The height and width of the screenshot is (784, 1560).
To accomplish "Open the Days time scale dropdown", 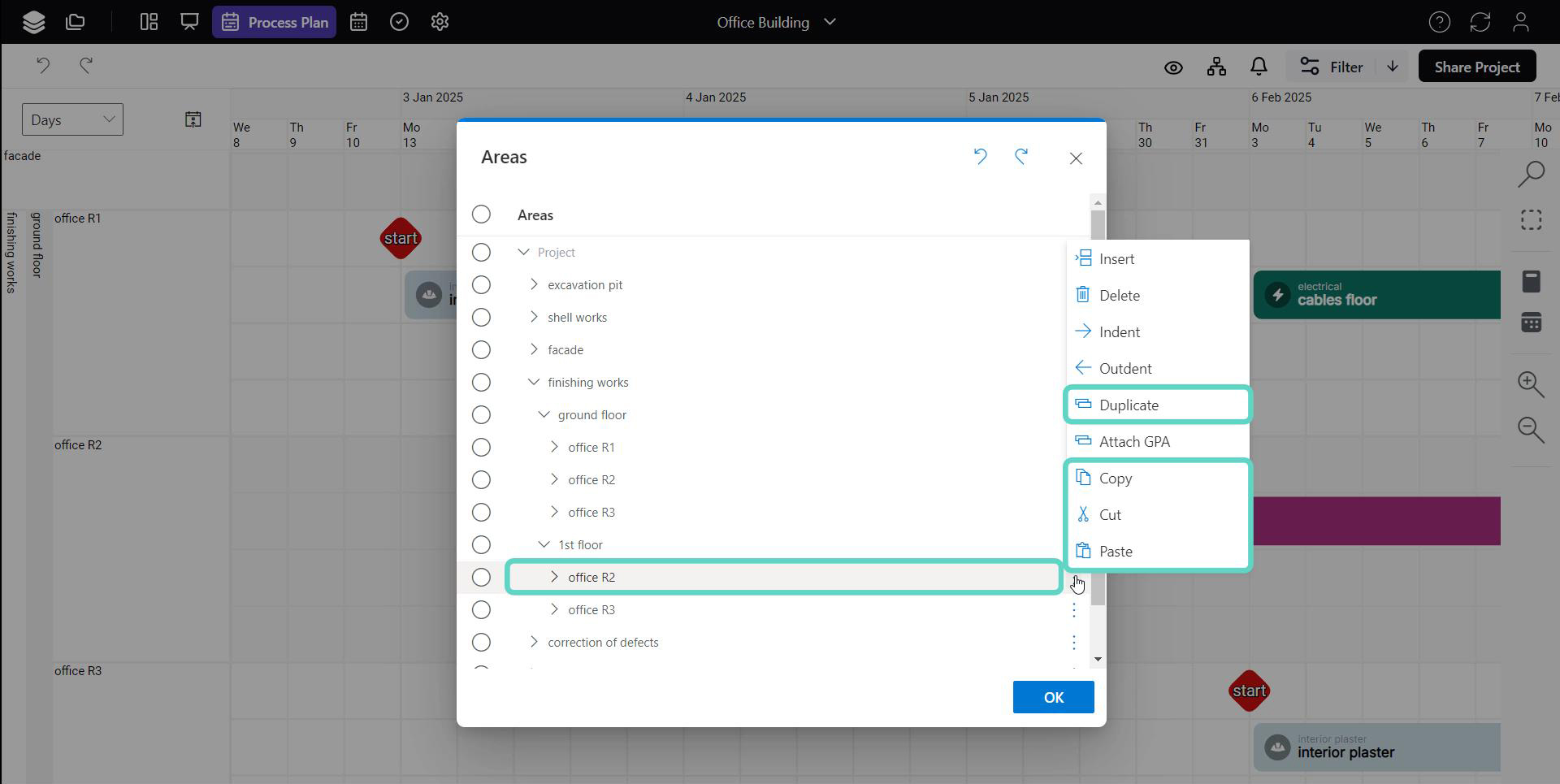I will [x=72, y=119].
